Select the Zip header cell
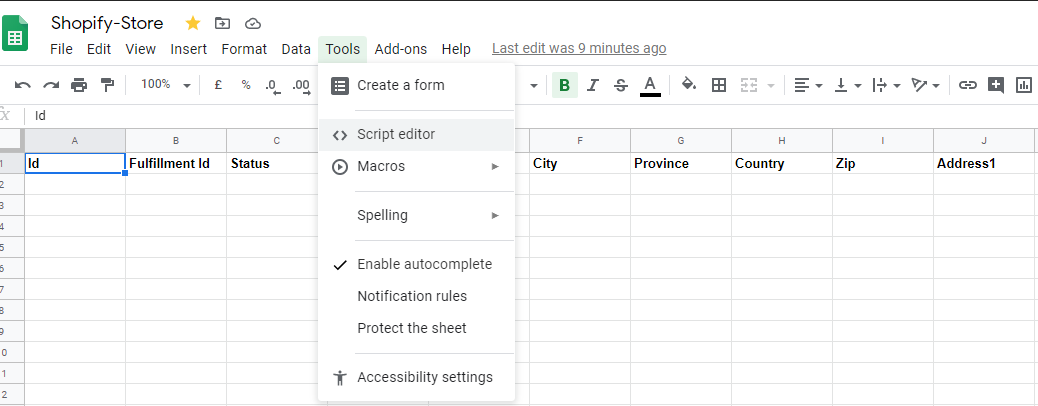This screenshot has width=1038, height=406. (883, 164)
